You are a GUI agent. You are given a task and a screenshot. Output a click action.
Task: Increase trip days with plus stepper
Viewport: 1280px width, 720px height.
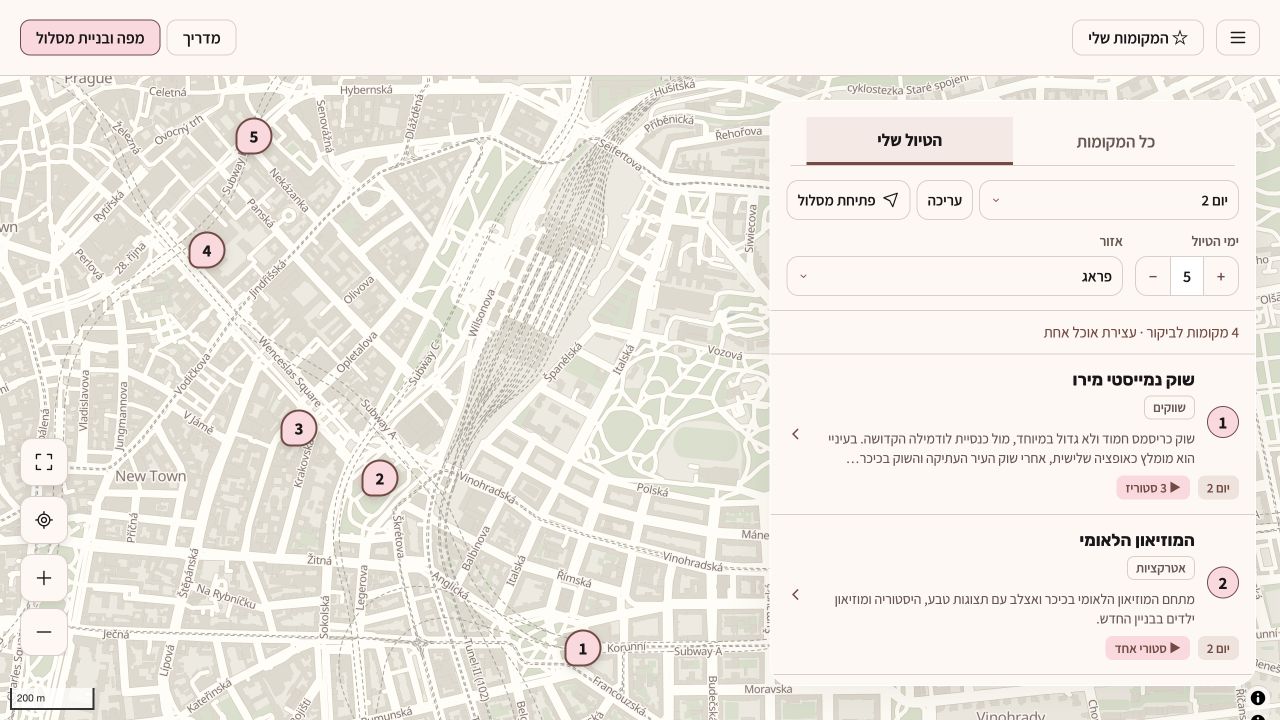[x=1221, y=276]
